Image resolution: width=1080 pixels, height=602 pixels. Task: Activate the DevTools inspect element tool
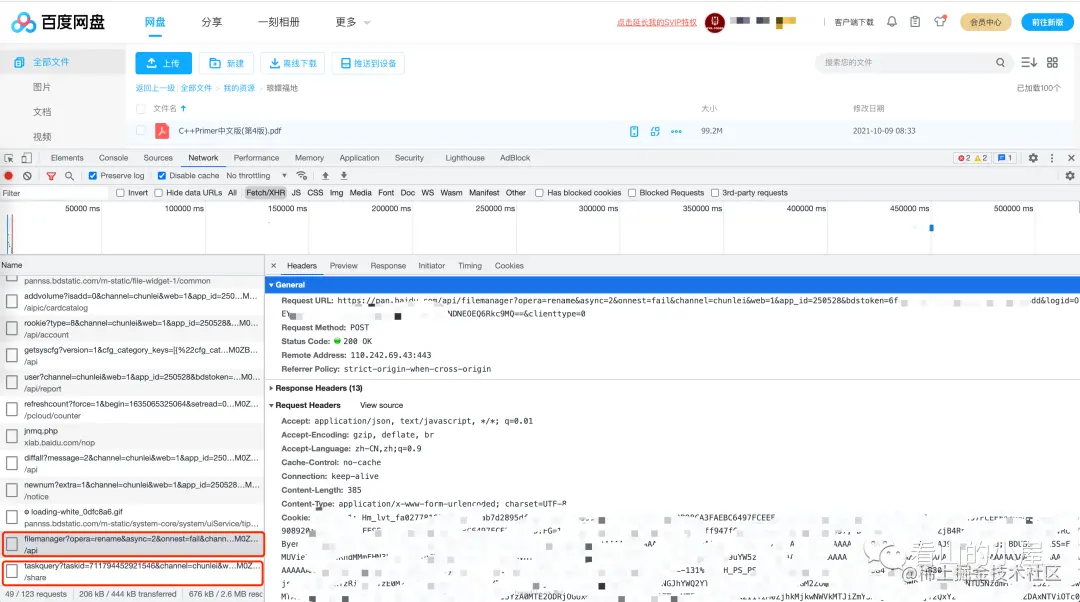(9, 158)
